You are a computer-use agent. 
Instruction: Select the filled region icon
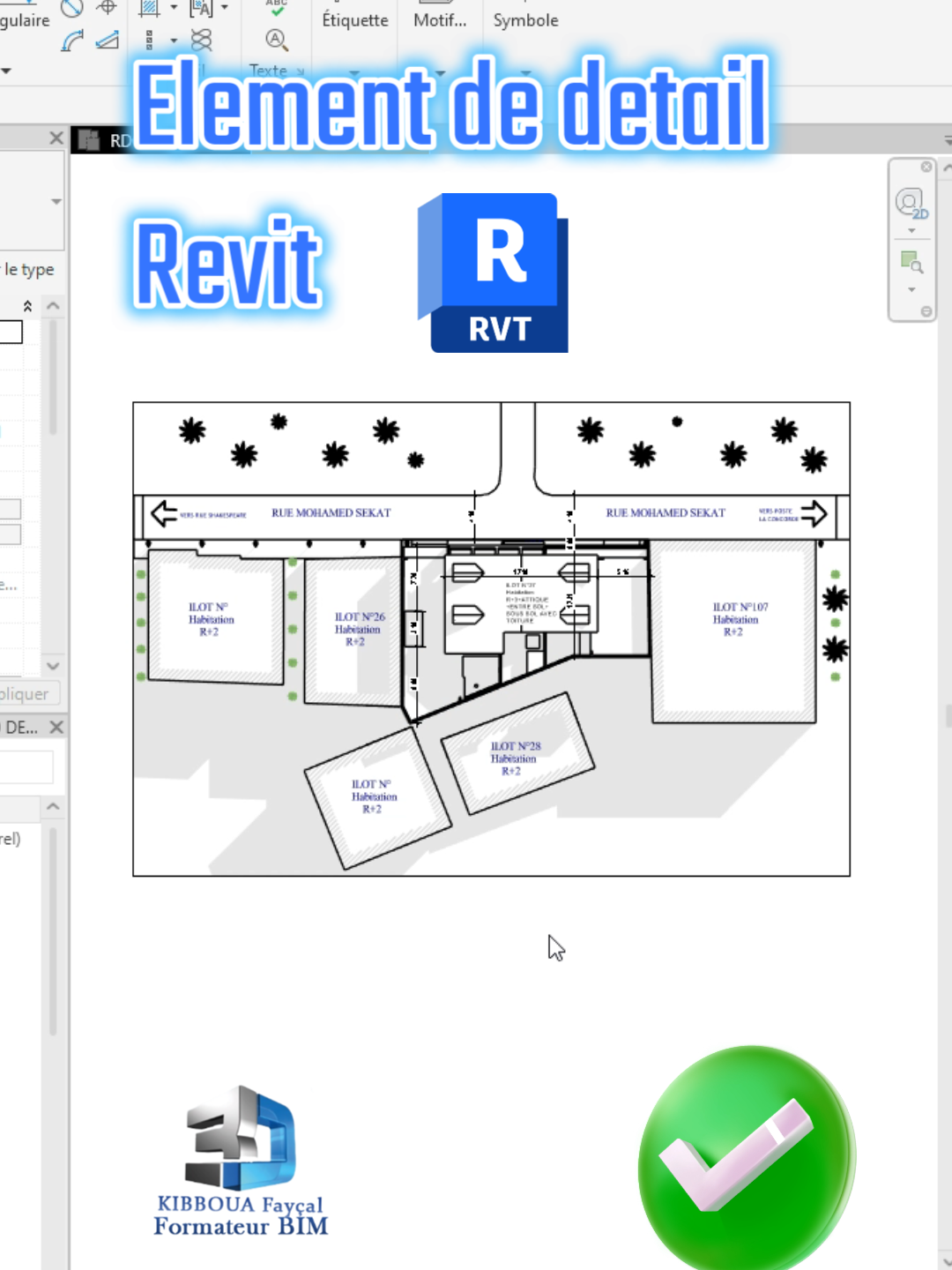click(149, 8)
